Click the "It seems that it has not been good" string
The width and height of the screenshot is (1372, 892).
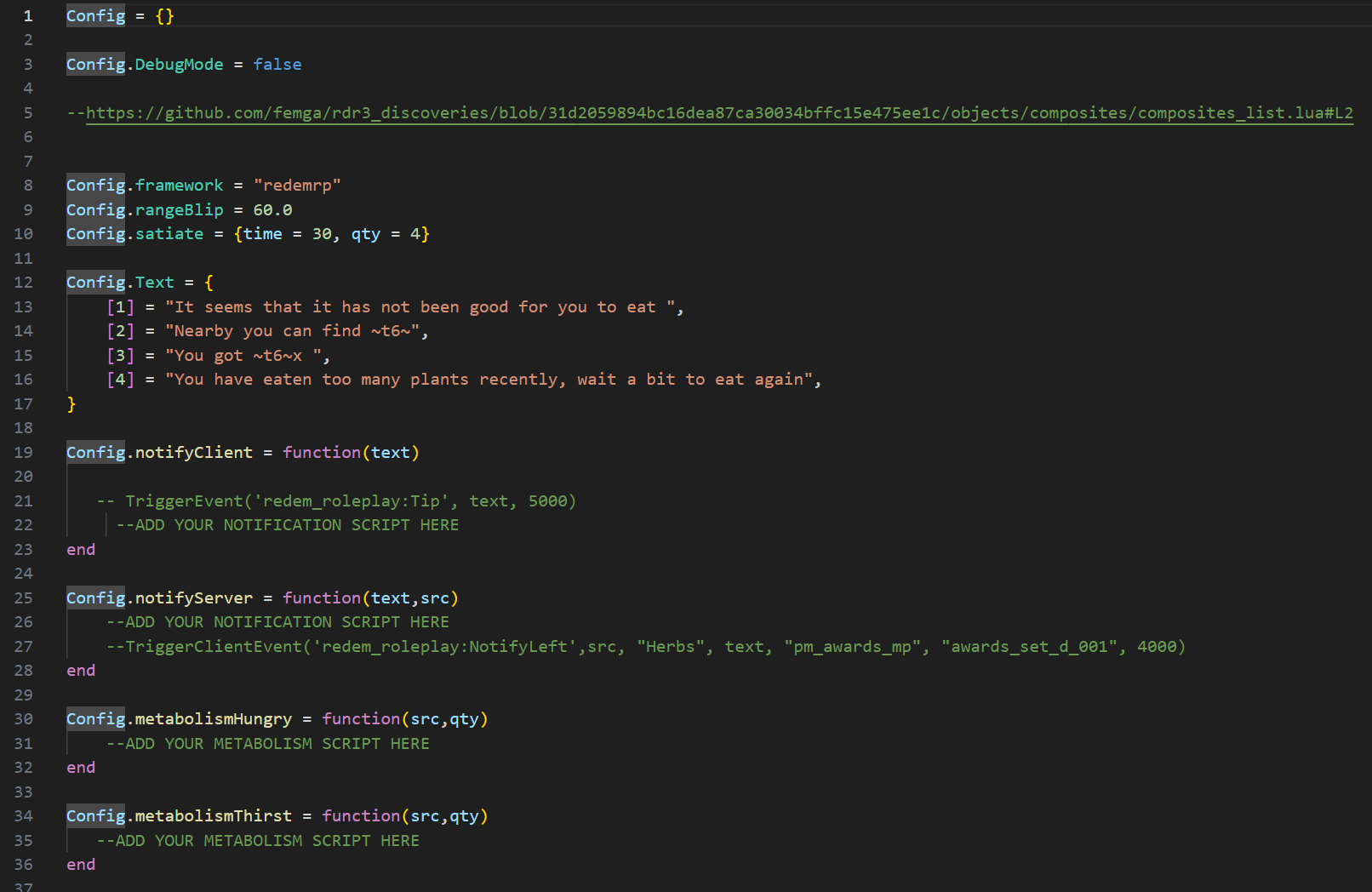(420, 307)
